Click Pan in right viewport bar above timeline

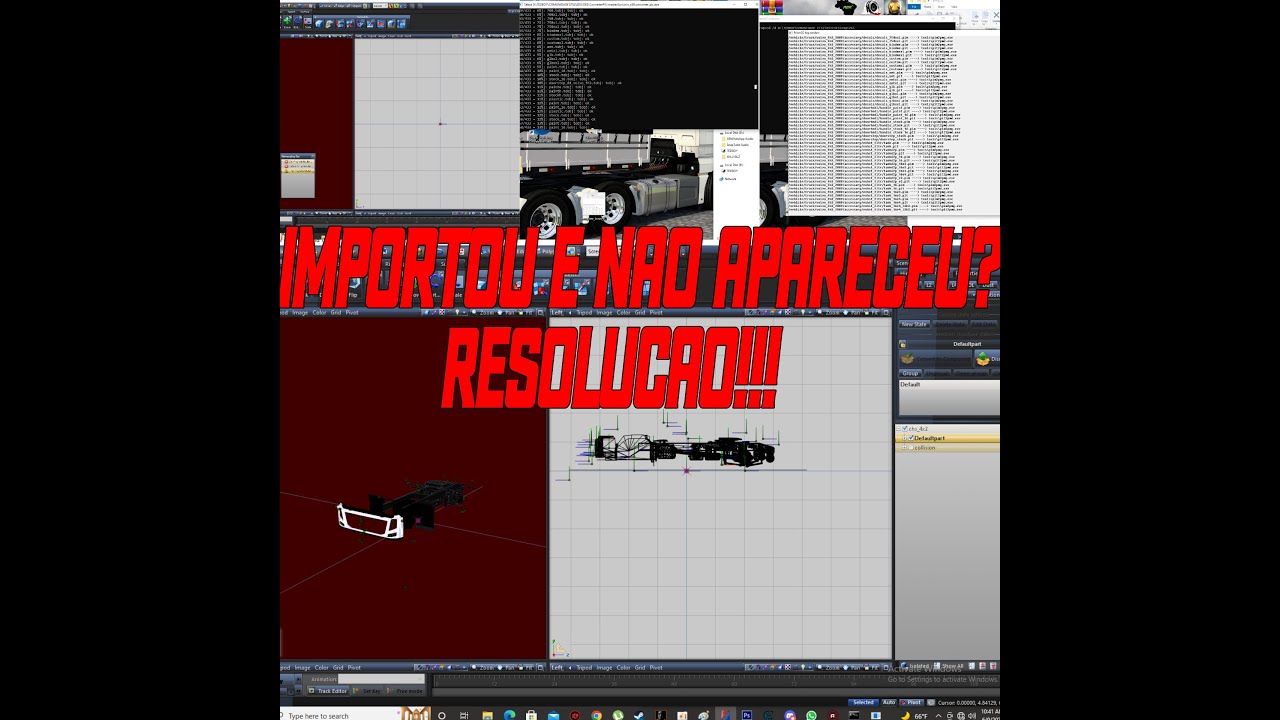pyautogui.click(x=851, y=667)
